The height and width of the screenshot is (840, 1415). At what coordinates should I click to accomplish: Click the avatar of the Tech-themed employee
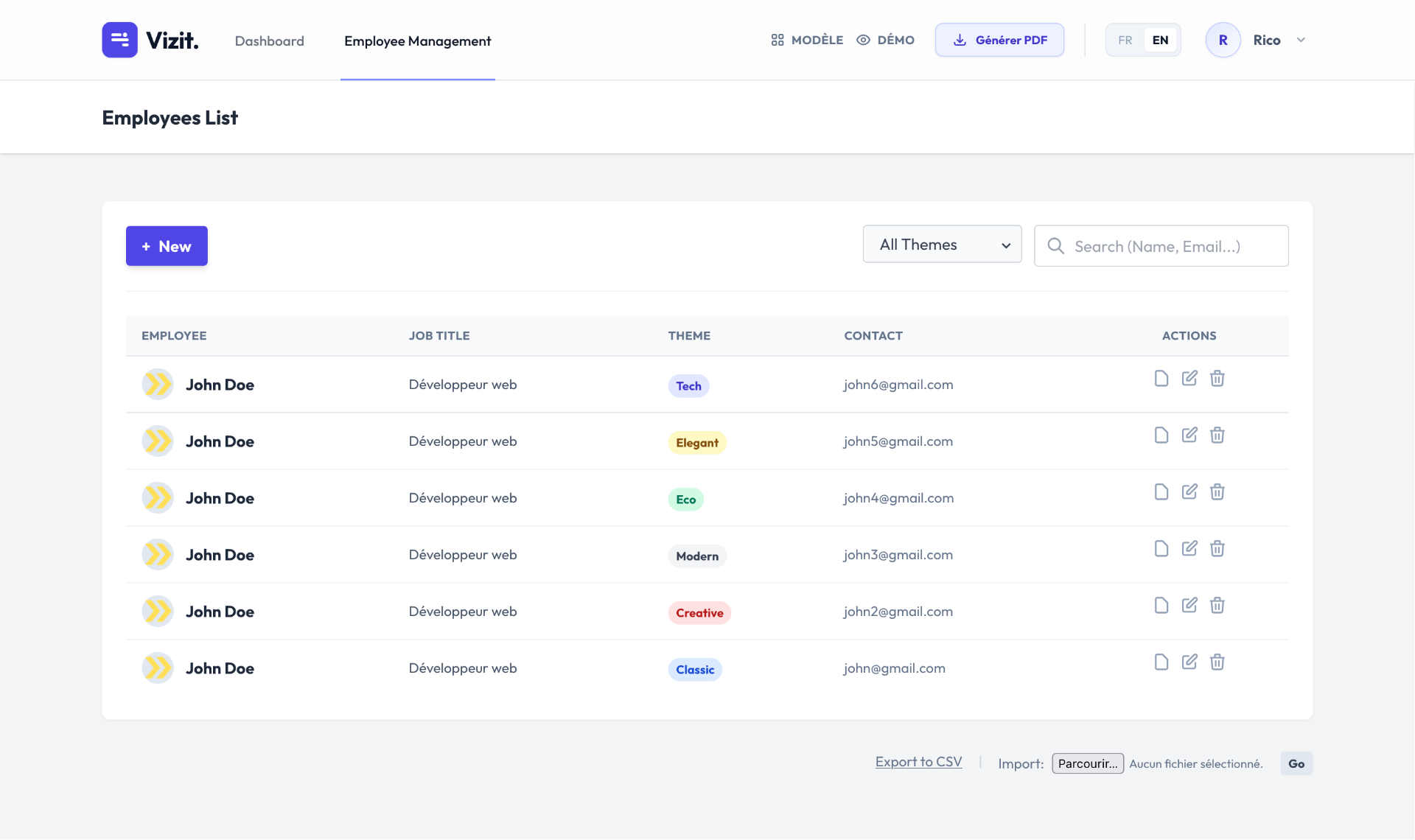158,384
